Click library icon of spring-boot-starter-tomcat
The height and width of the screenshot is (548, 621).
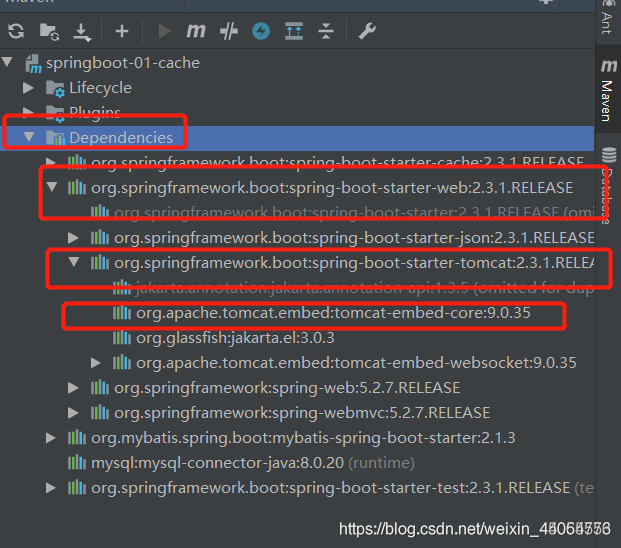point(99,262)
